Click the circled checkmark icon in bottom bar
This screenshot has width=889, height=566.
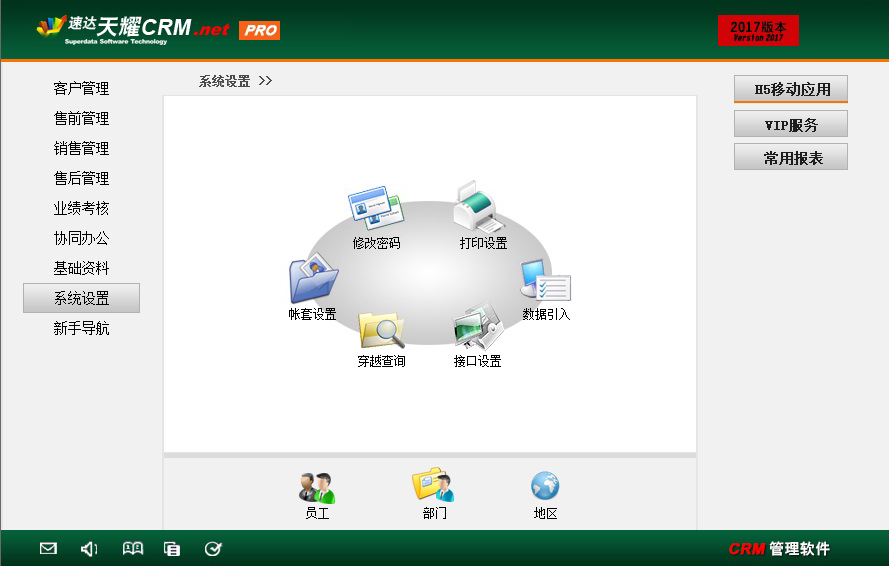[213, 548]
